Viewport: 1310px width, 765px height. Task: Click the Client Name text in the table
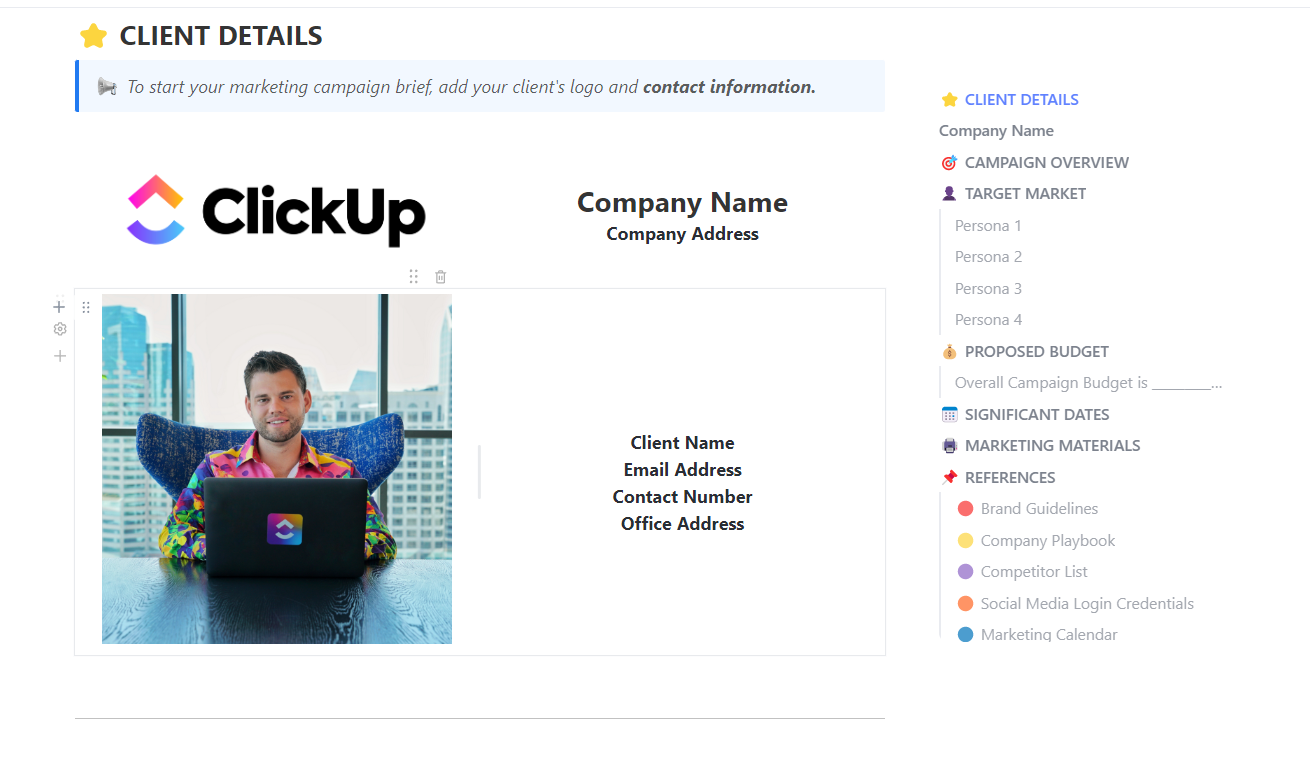[x=682, y=443]
